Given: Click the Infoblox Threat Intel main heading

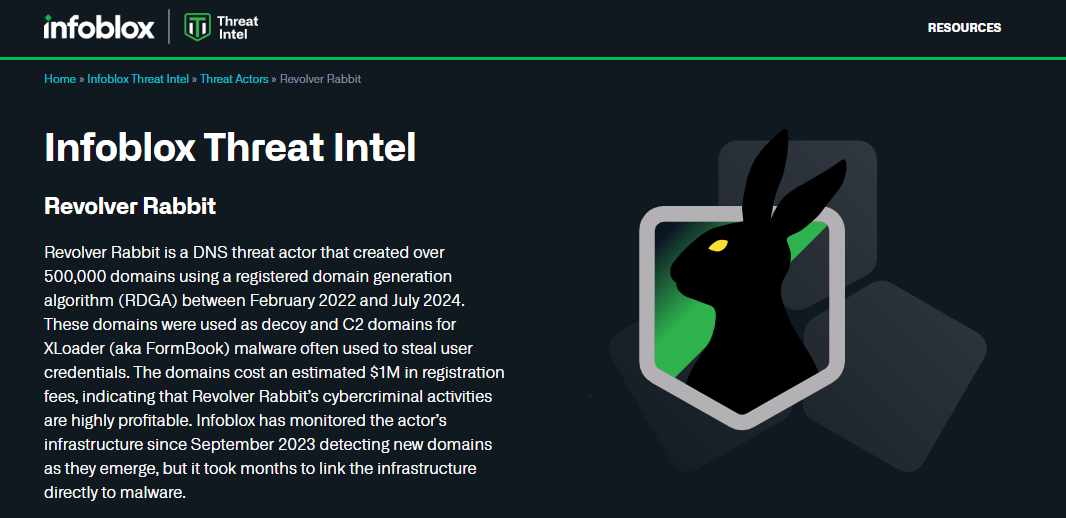Looking at the screenshot, I should (230, 147).
